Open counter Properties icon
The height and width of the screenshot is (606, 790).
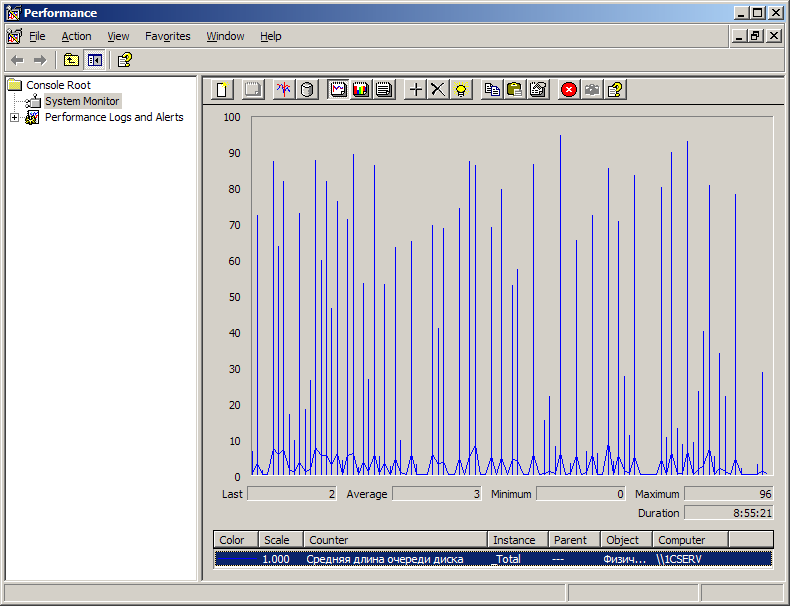538,89
